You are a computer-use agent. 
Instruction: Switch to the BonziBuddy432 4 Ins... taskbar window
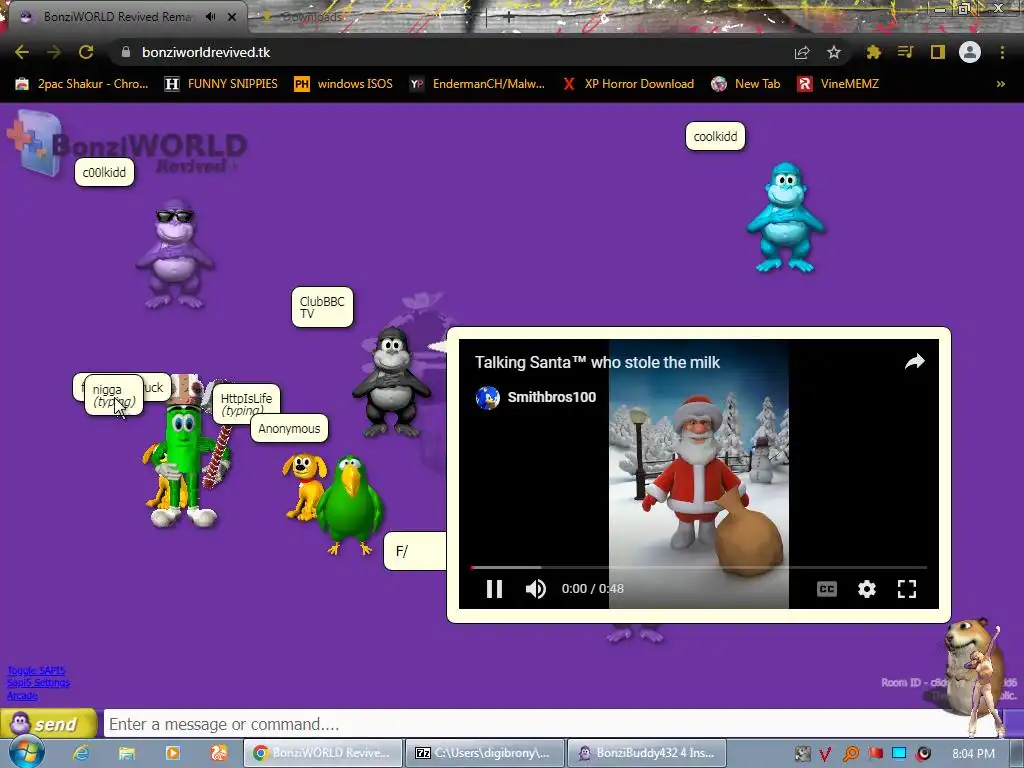coord(647,753)
